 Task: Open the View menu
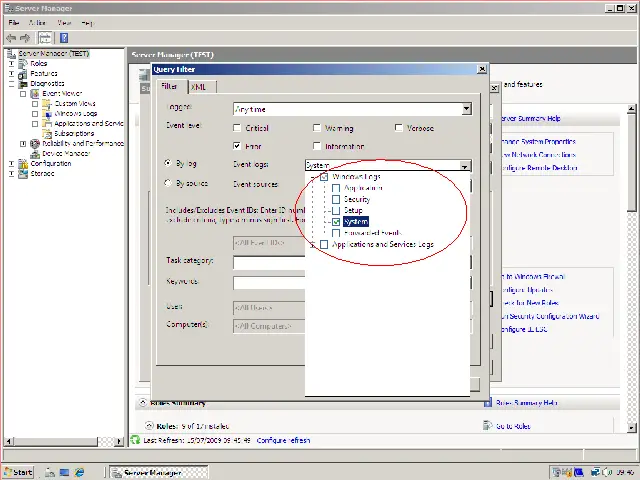(x=64, y=23)
